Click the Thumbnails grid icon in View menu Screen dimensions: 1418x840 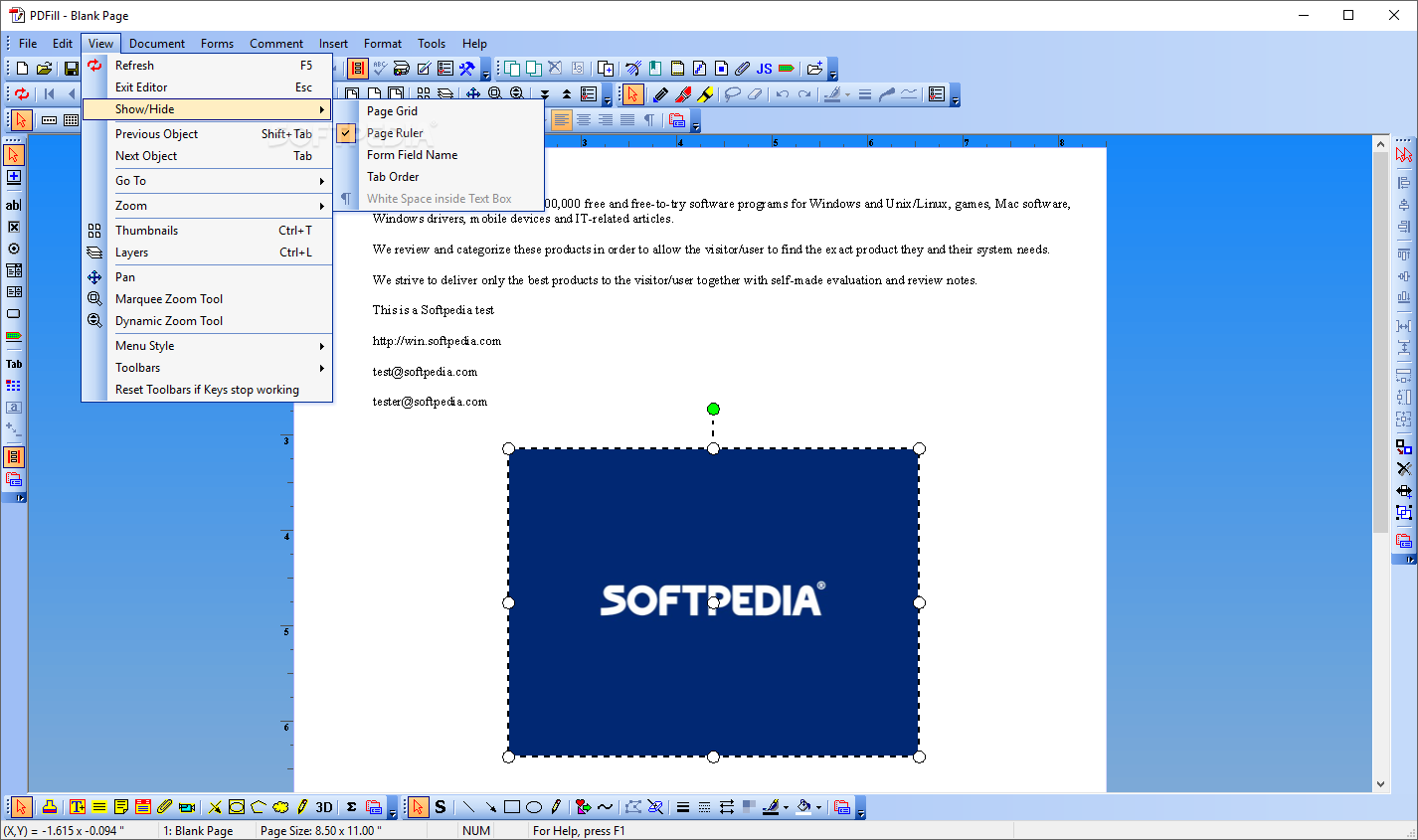[94, 231]
